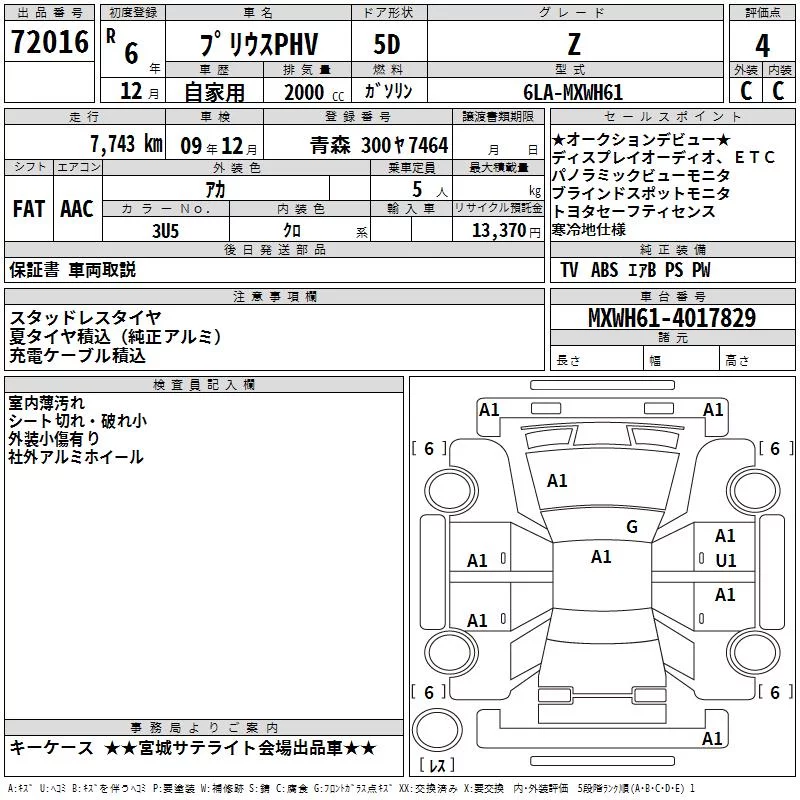Click inspector note 室内薄汚れ
Image resolution: width=800 pixels, height=800 pixels.
click(x=47, y=403)
